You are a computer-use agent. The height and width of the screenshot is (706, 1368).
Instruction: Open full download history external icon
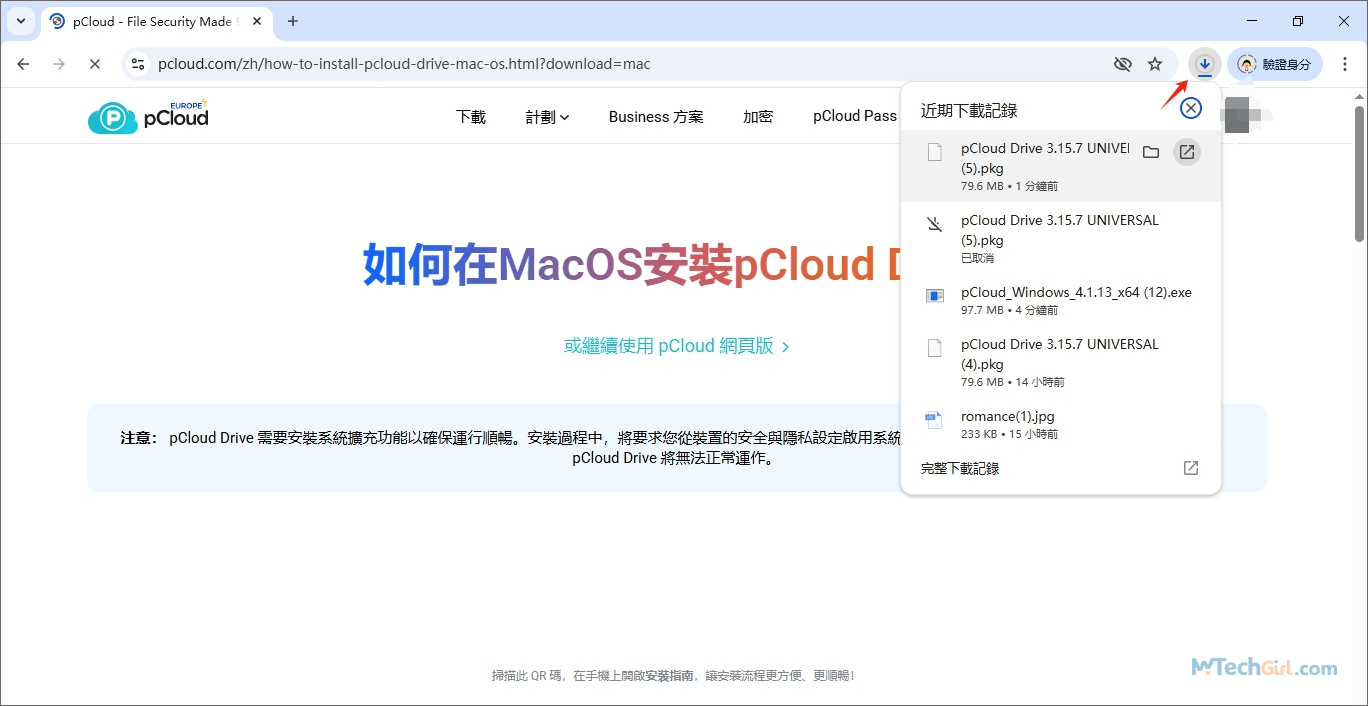click(1191, 468)
